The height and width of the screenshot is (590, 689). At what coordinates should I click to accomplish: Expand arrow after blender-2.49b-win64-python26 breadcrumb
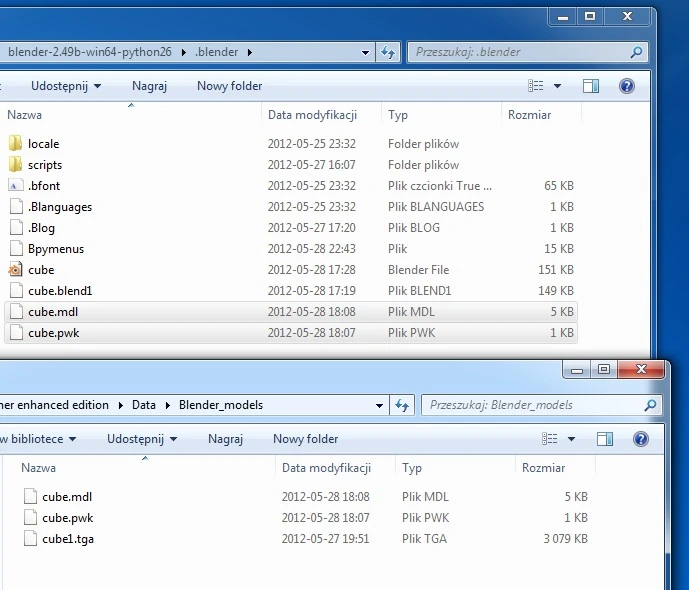(184, 52)
